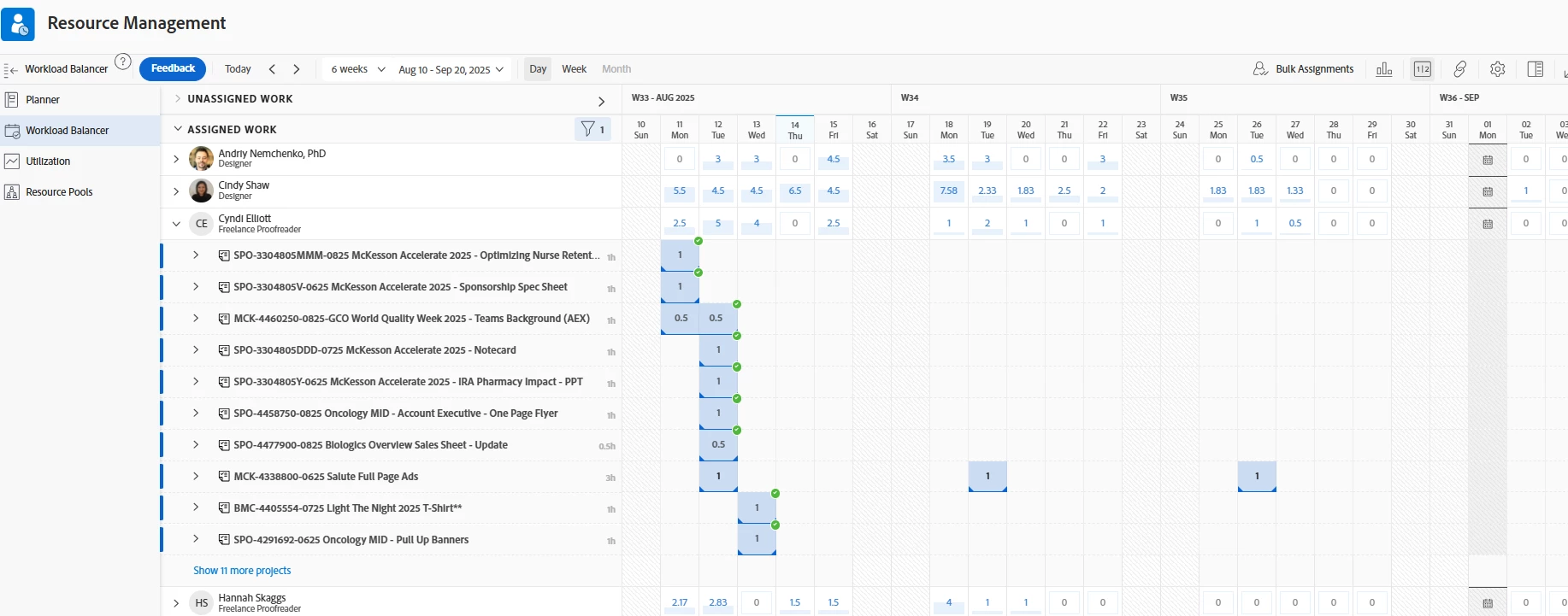Open BMC-4405554-0725 Light The Night 2025 T-Shirt project
The image size is (1568, 616).
[x=348, y=508]
